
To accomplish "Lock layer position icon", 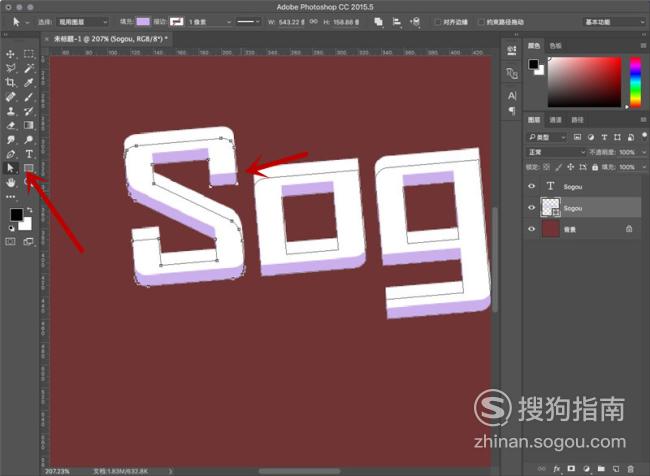I will (570, 167).
